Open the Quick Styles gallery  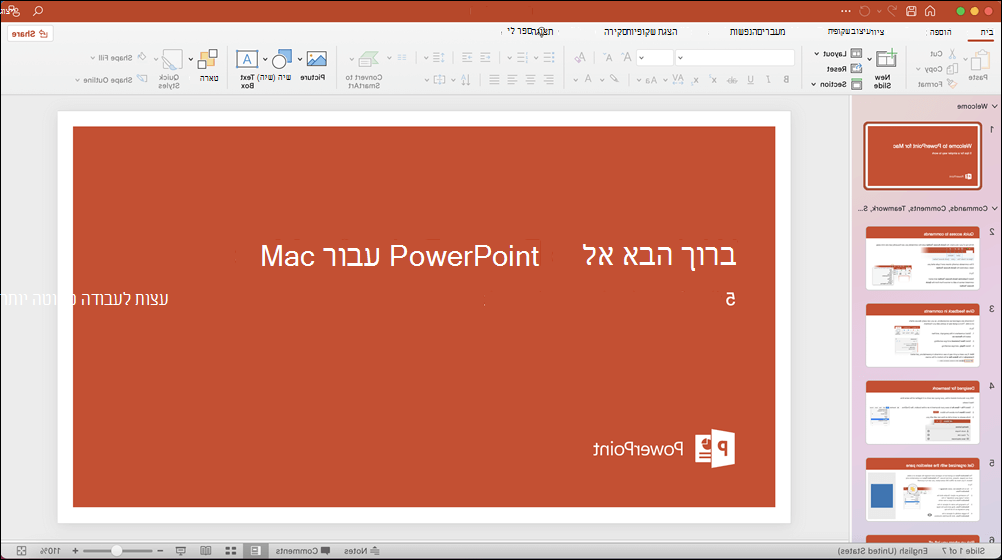coord(171,60)
